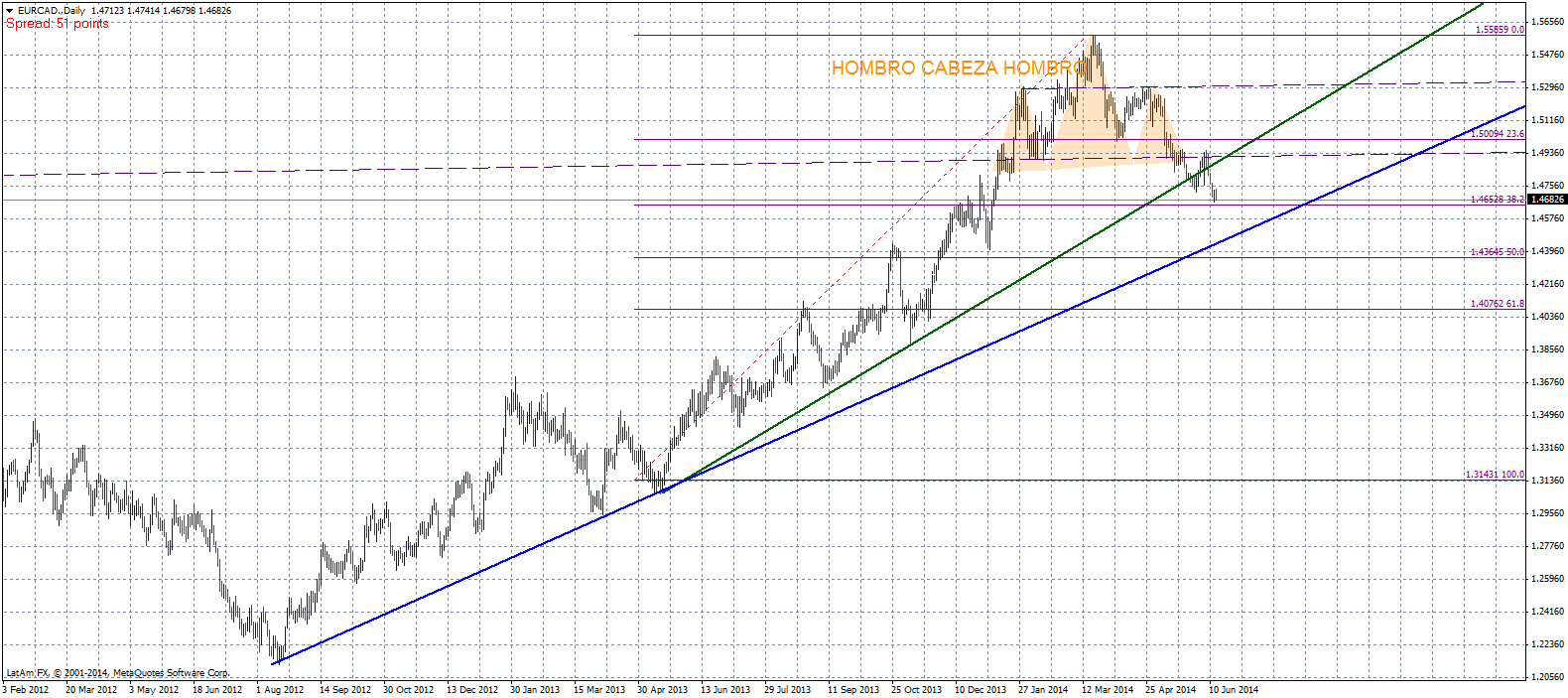Click the 30 Apr 2013 date on time axis

pyautogui.click(x=662, y=690)
